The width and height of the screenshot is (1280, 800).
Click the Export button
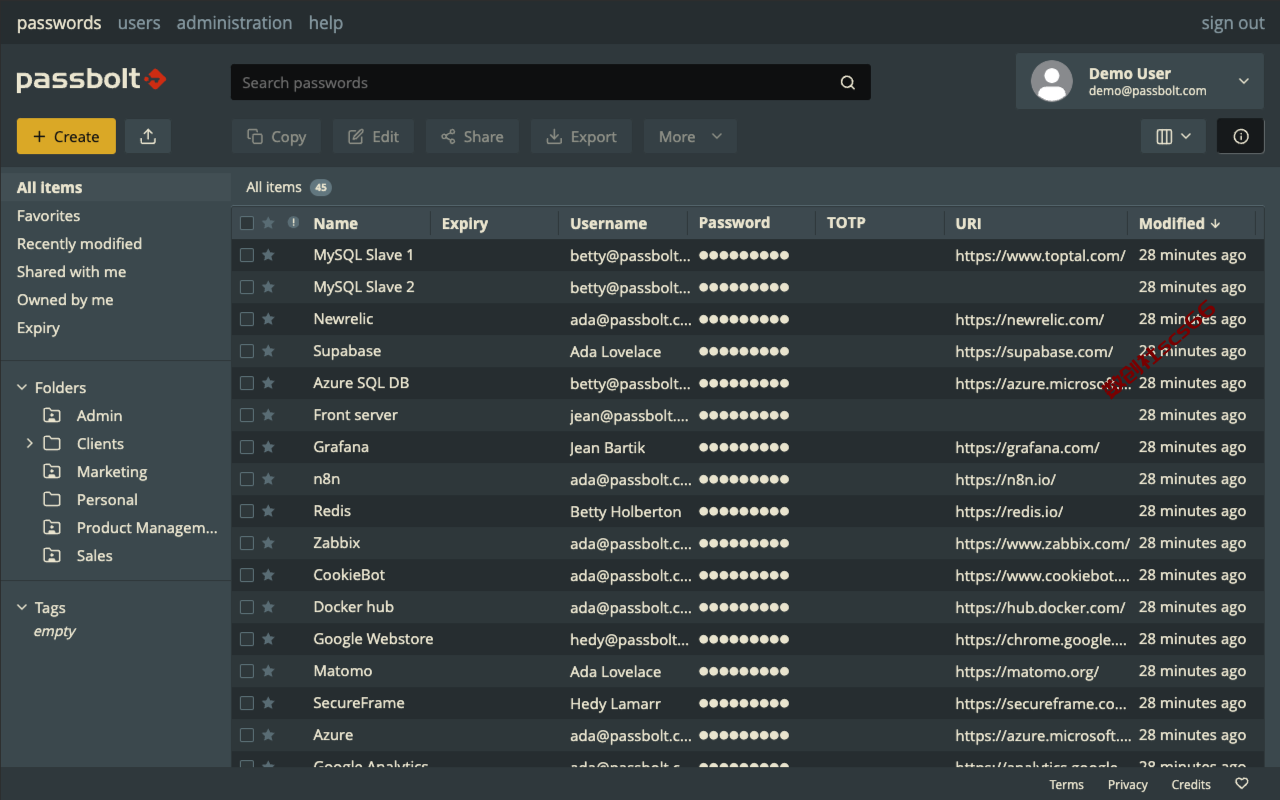point(581,137)
